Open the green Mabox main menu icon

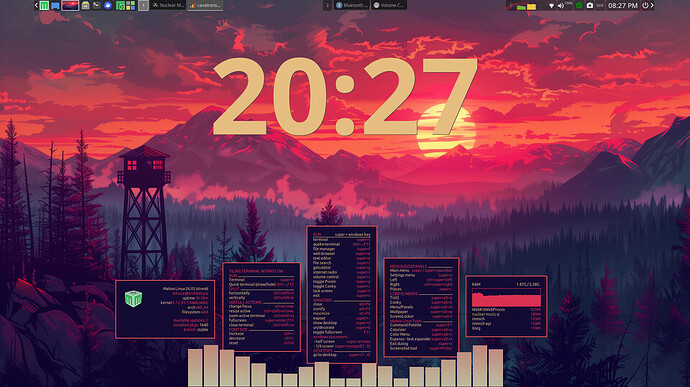click(x=44, y=6)
